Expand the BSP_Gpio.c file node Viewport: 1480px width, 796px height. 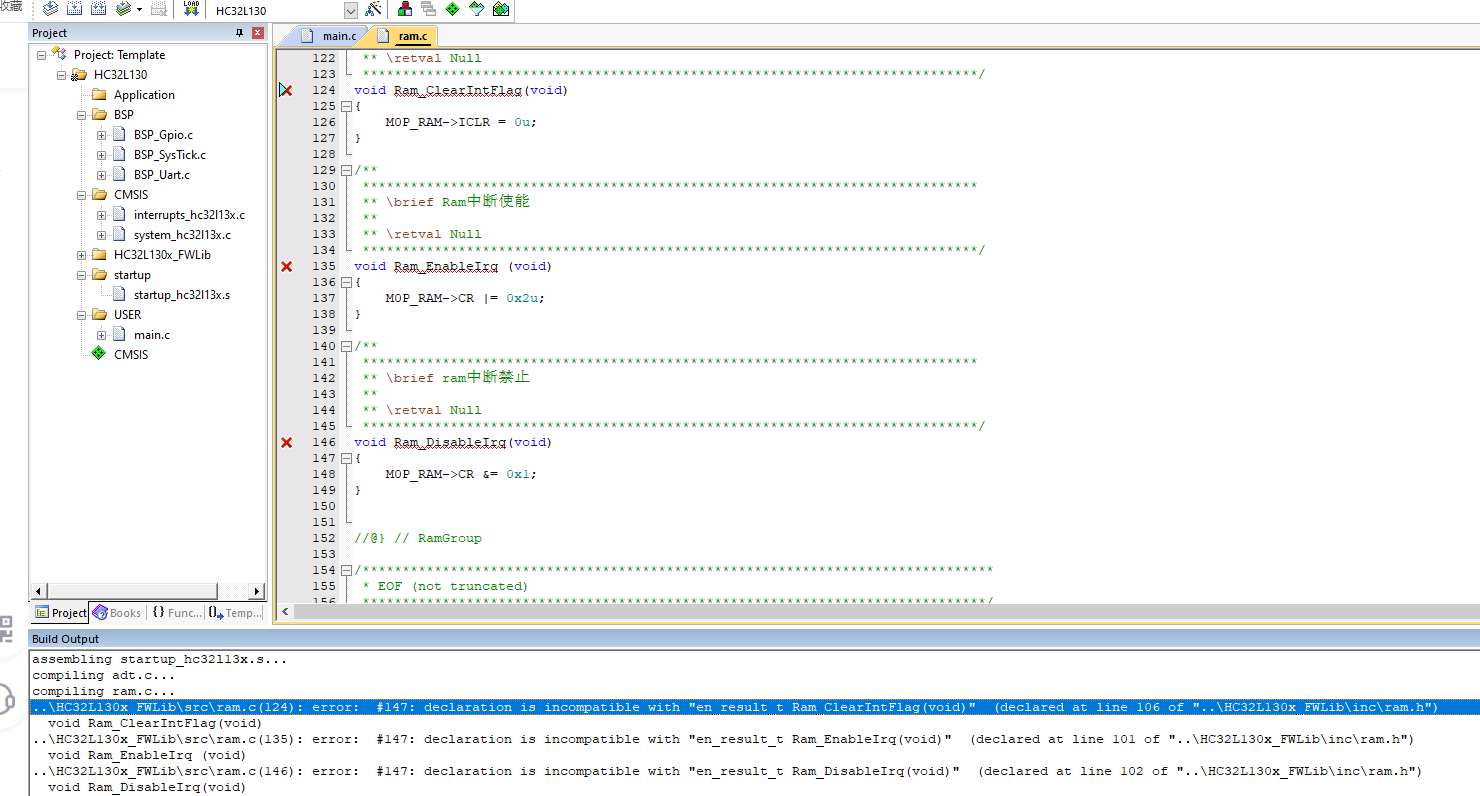(102, 135)
